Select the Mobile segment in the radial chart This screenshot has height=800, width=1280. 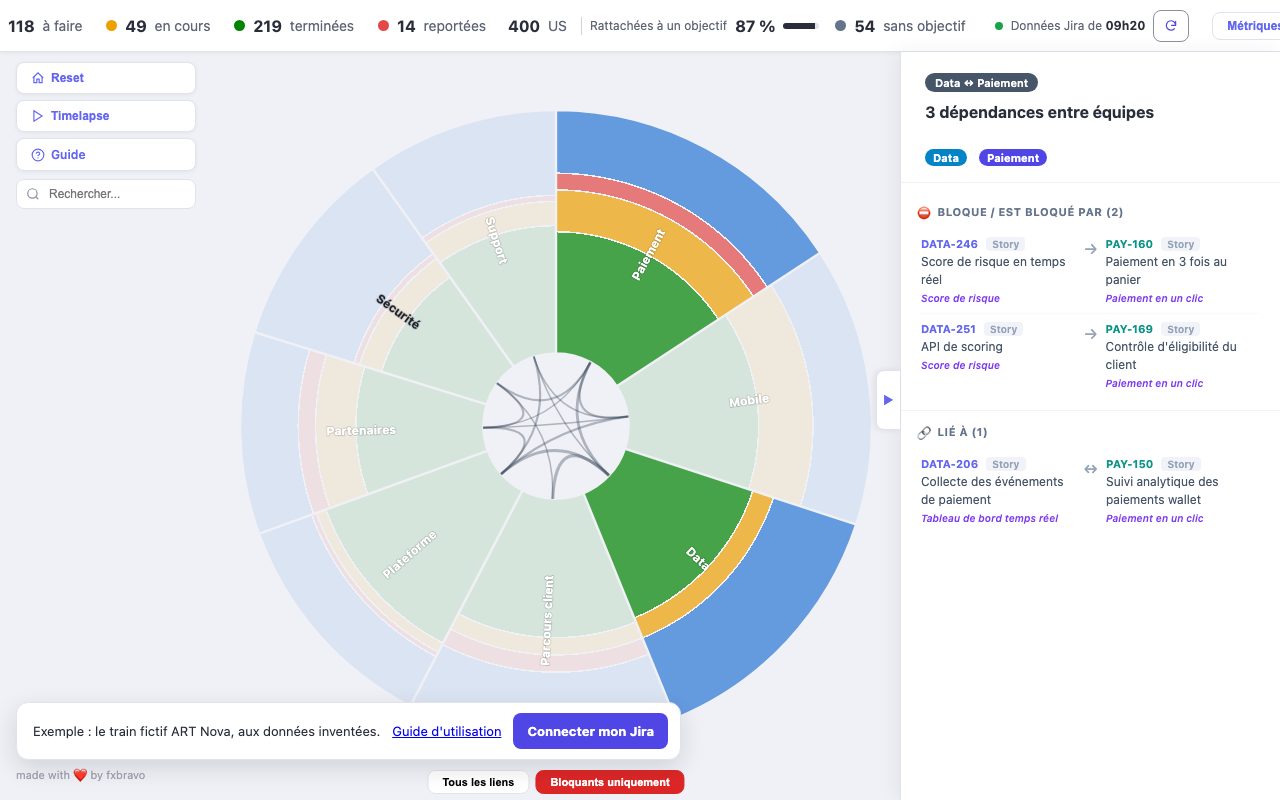point(749,401)
